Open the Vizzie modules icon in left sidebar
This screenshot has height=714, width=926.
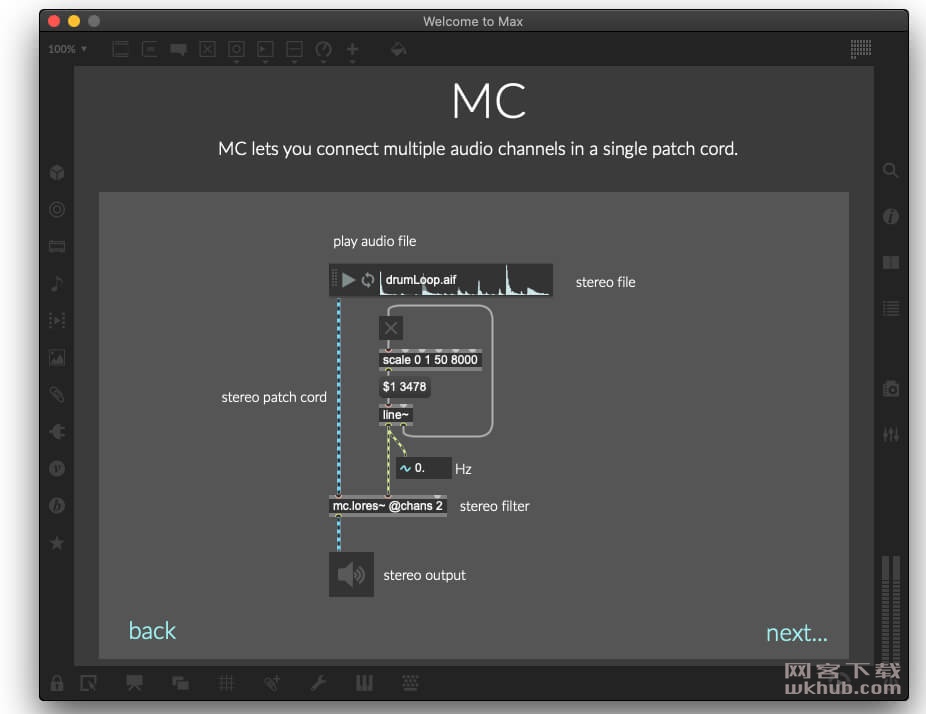57,468
